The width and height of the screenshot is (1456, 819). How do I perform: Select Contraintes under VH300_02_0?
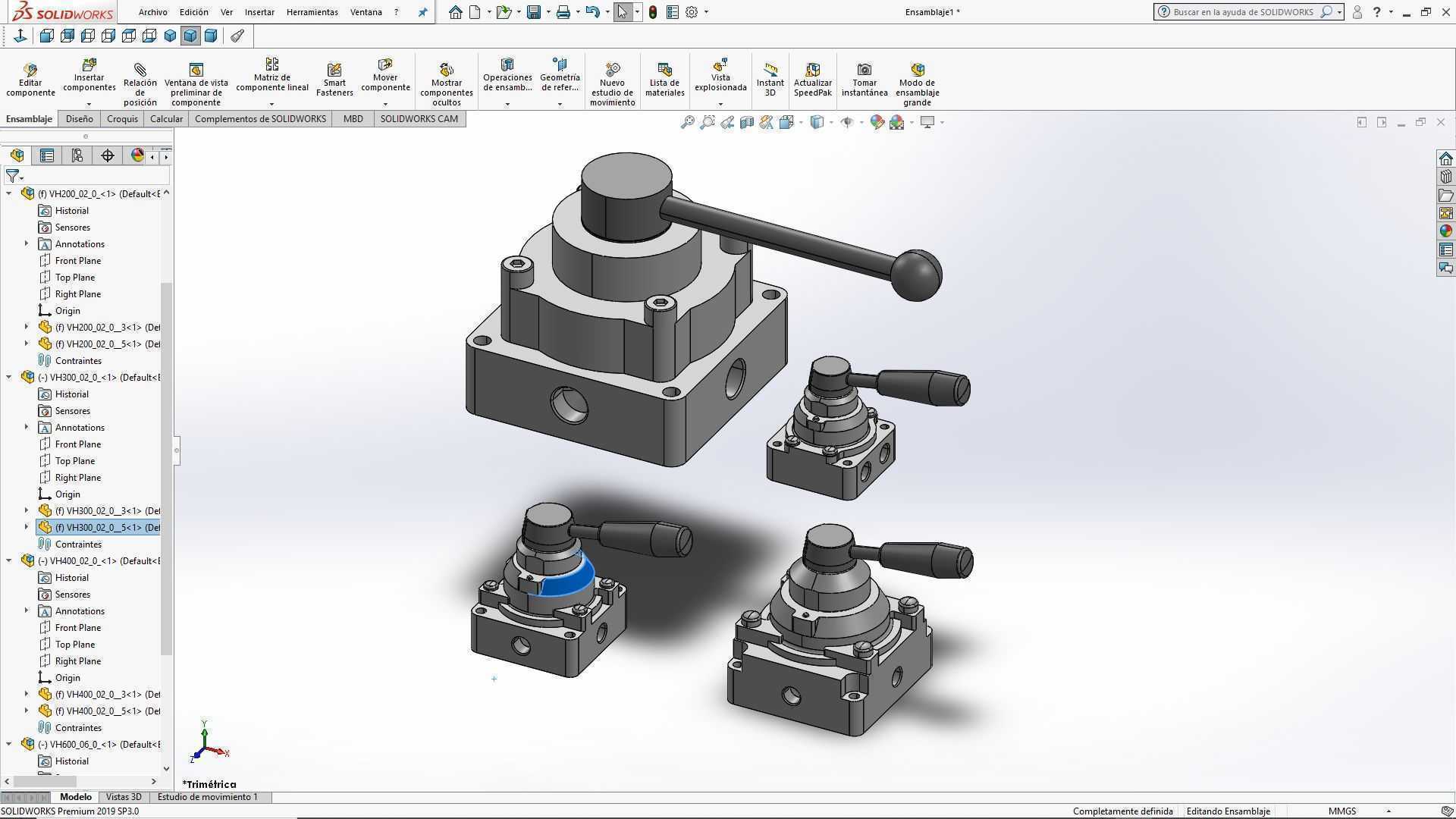pos(78,544)
